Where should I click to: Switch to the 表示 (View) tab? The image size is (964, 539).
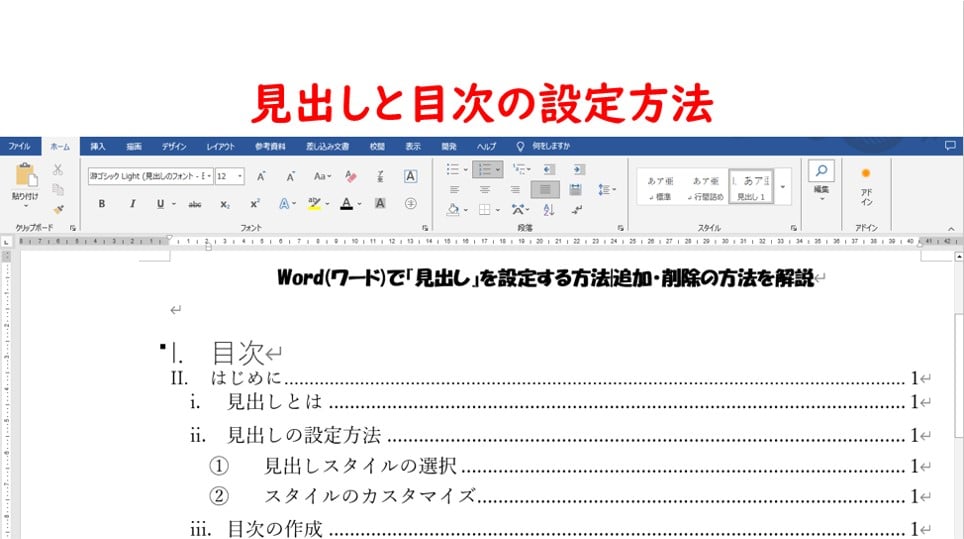[x=413, y=146]
